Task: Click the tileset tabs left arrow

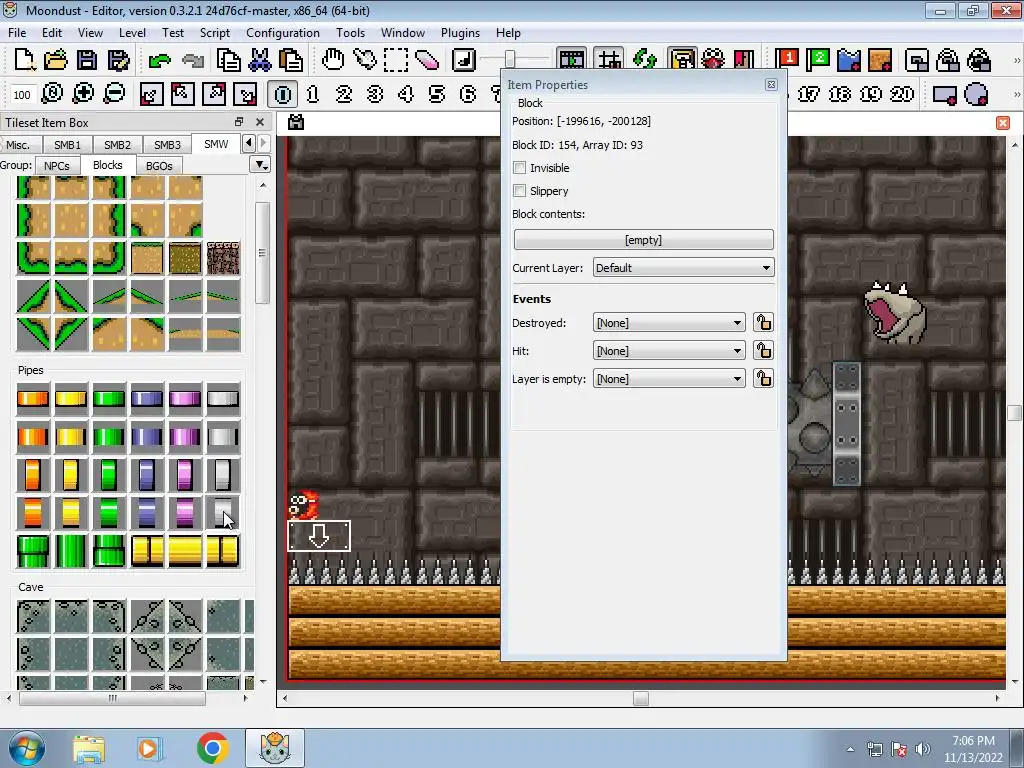Action: click(x=249, y=143)
